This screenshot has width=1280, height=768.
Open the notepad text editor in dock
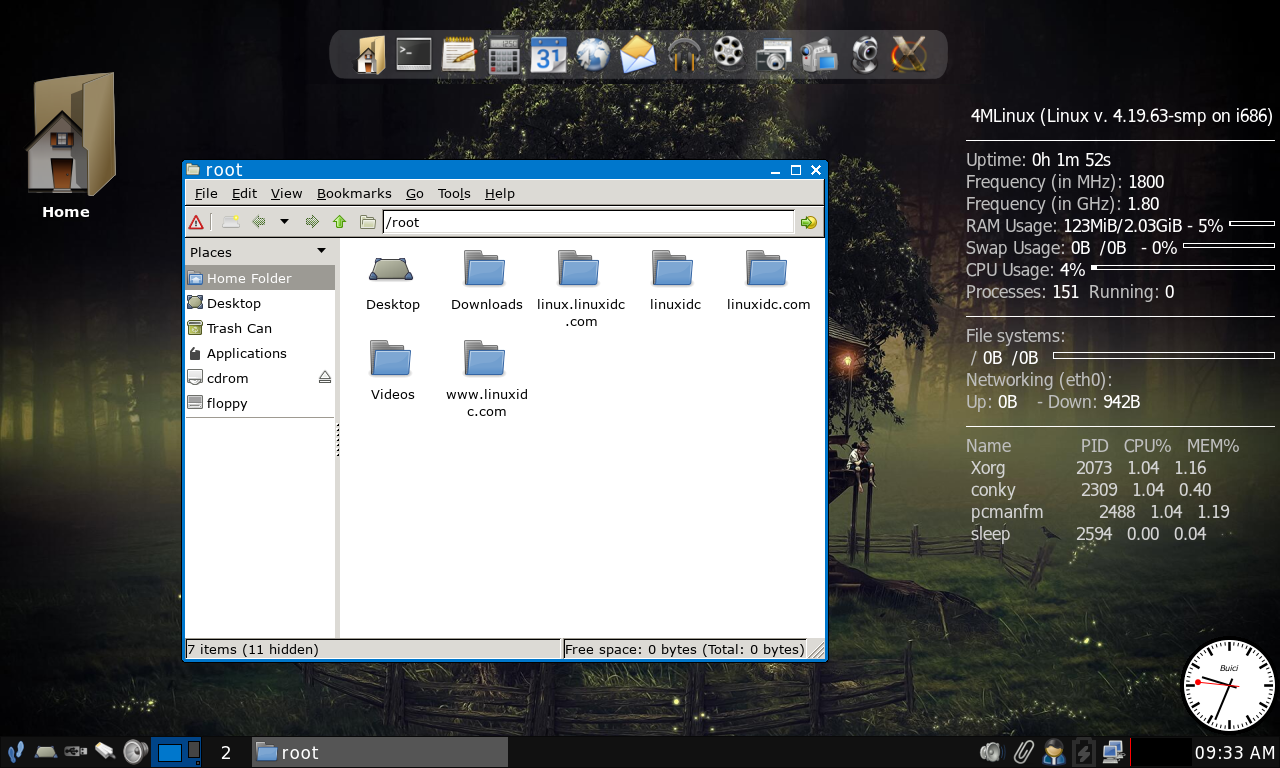(459, 54)
